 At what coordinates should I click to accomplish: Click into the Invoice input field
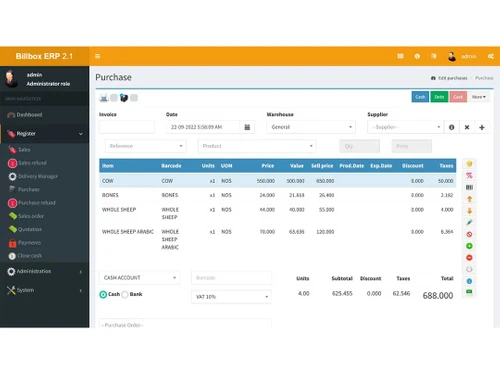[x=127, y=127]
